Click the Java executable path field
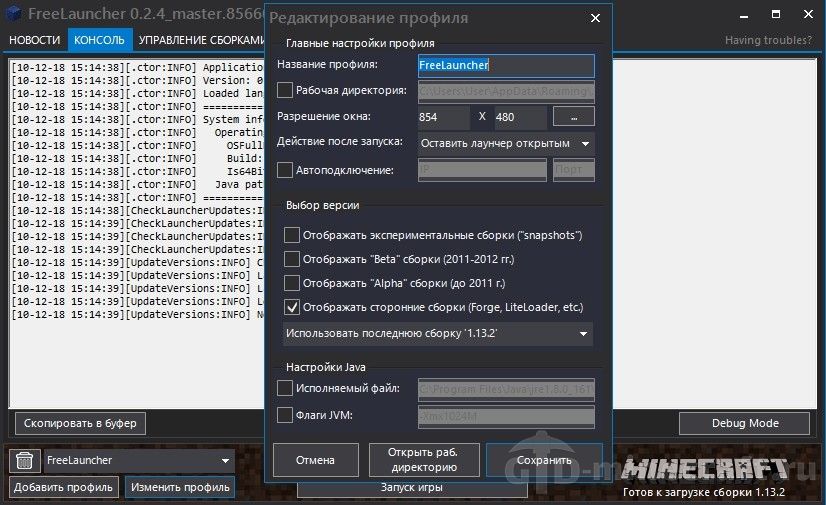Viewport: 826px width, 505px height. click(x=506, y=389)
